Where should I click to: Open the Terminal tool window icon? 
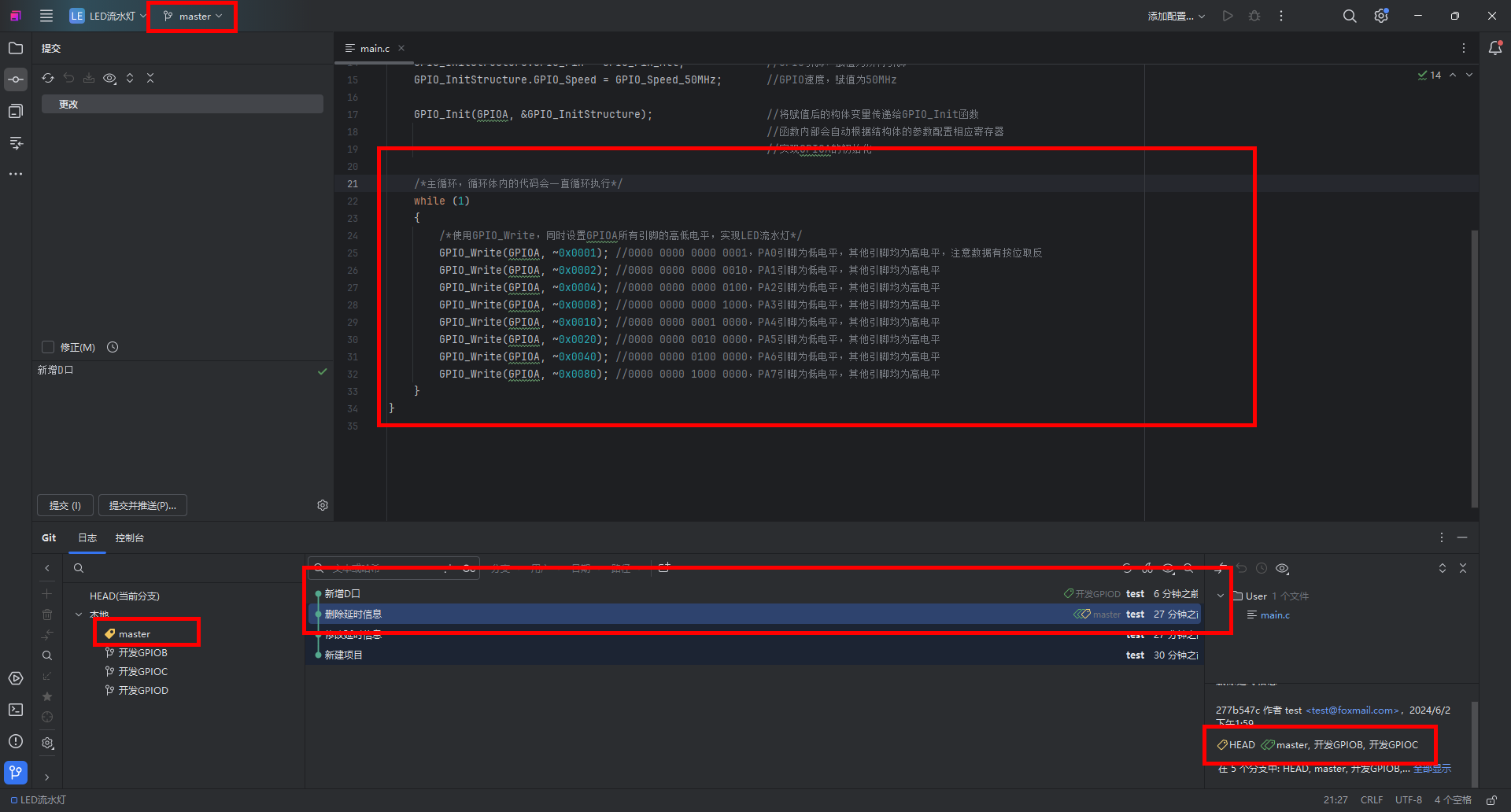click(x=16, y=710)
